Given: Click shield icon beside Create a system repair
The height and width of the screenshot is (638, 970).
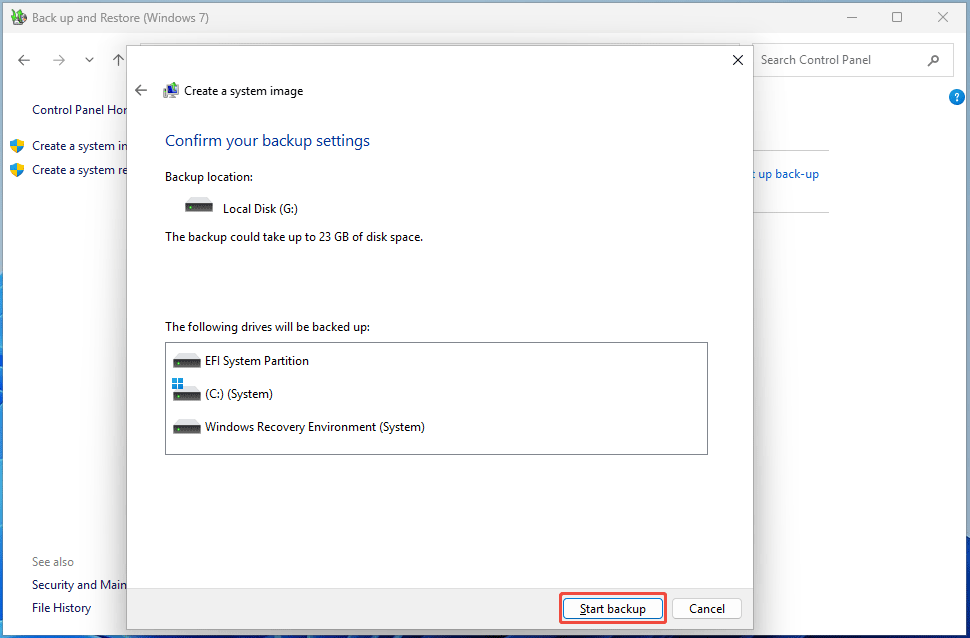Looking at the screenshot, I should click(x=17, y=170).
